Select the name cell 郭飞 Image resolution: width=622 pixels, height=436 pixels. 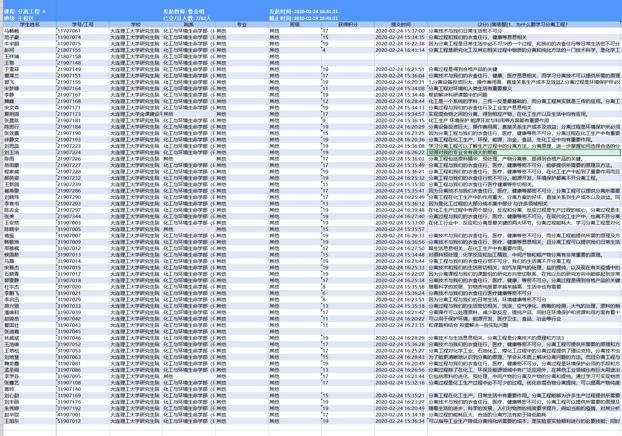point(30,82)
